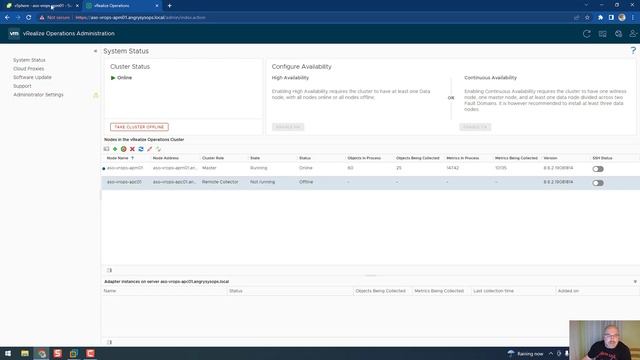Open a new browser tab
This screenshot has width=640, height=360.
(x=169, y=6)
